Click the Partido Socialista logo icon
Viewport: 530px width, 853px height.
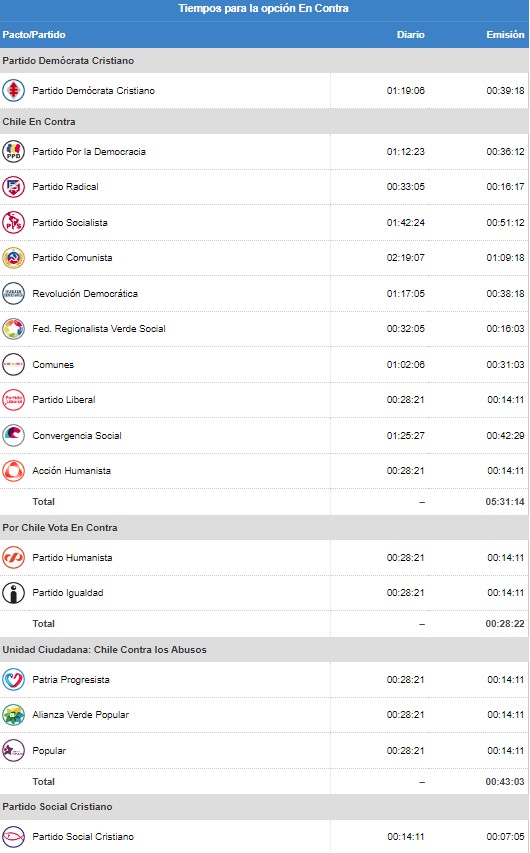(x=13, y=222)
